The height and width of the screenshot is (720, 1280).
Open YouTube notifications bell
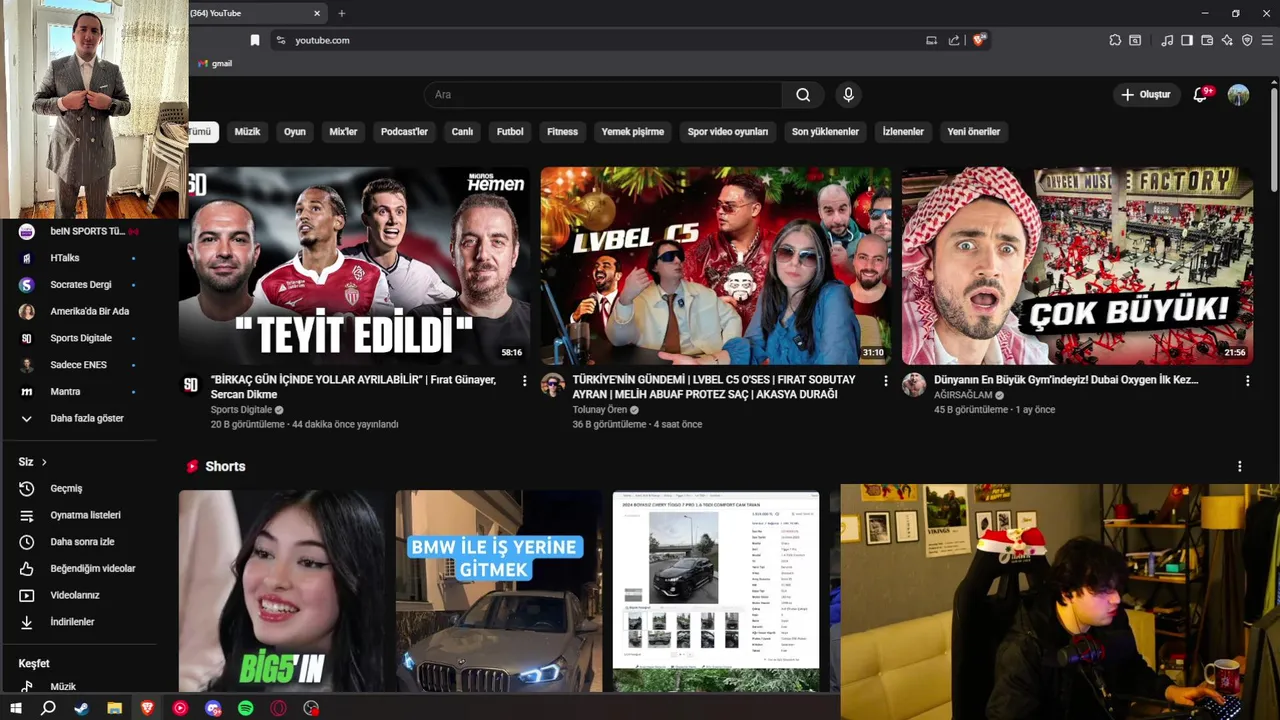click(1201, 95)
